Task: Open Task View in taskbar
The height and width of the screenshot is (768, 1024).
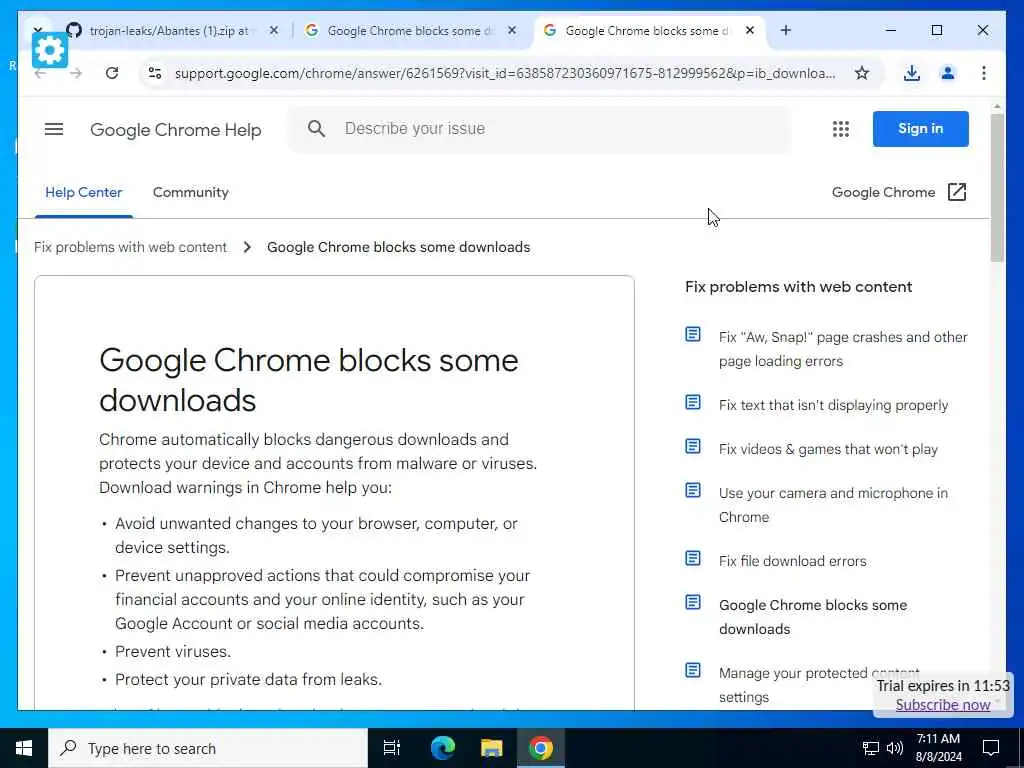Action: point(392,748)
